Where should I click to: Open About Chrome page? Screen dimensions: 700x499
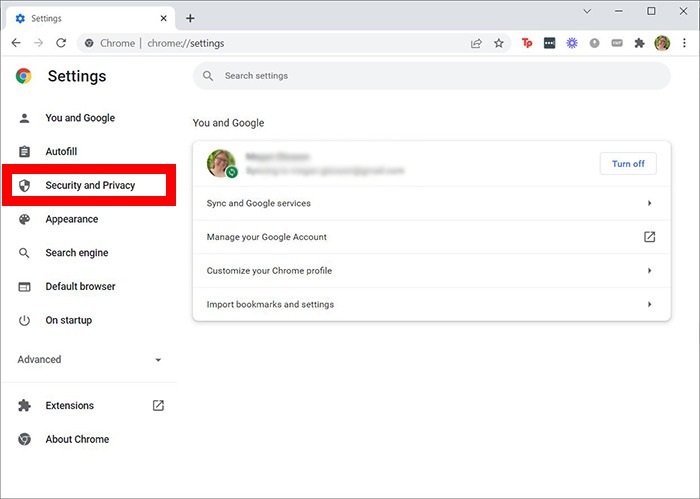pos(77,439)
